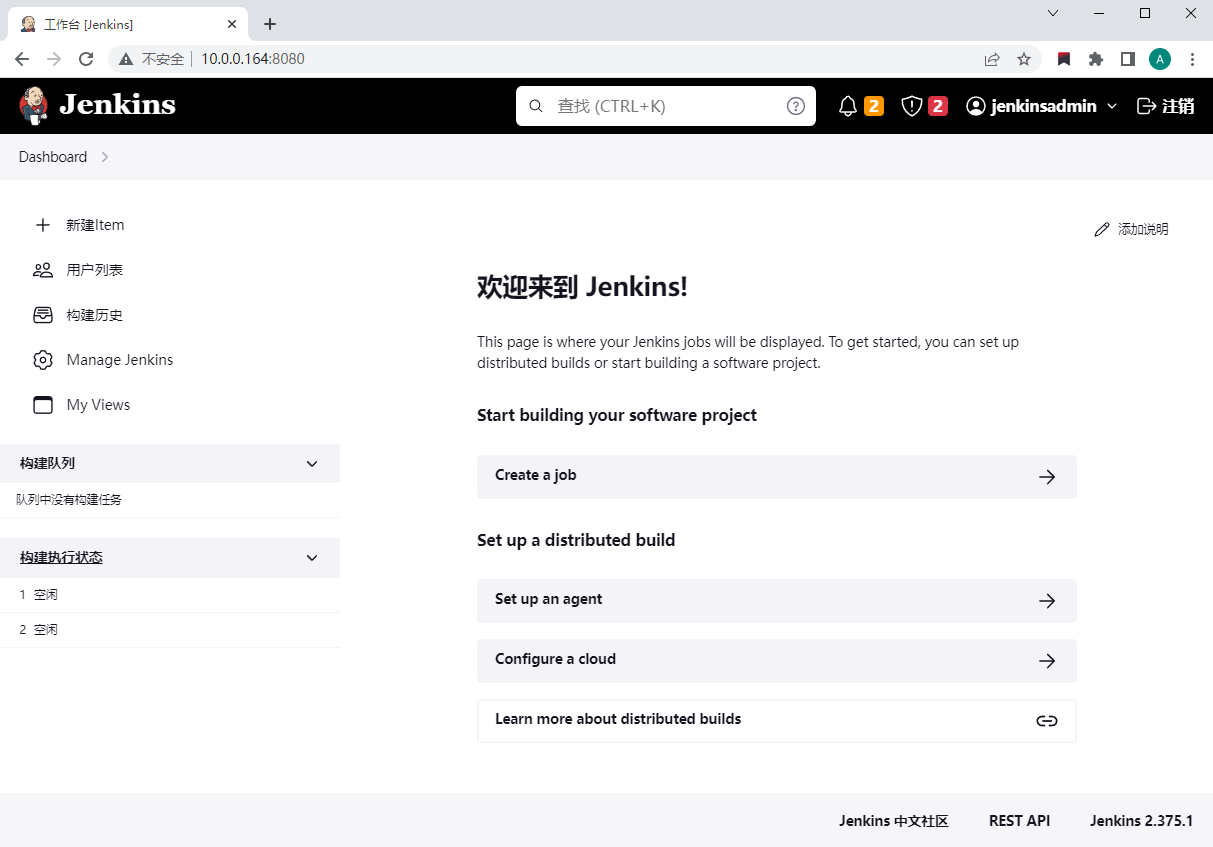The width and height of the screenshot is (1213, 847).
Task: Click the 注销 logout button
Action: [1166, 106]
